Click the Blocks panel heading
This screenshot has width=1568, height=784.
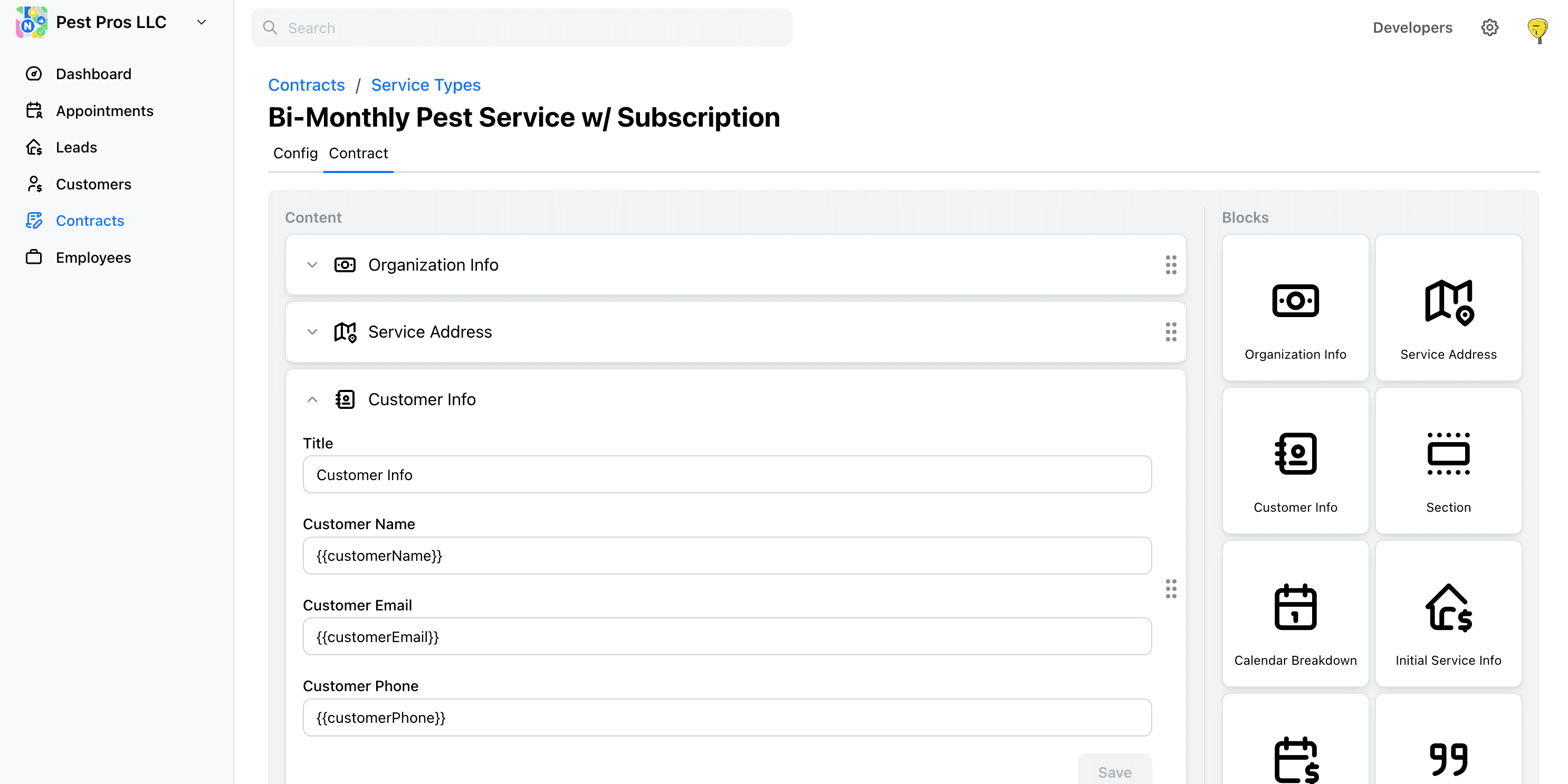[x=1245, y=217]
